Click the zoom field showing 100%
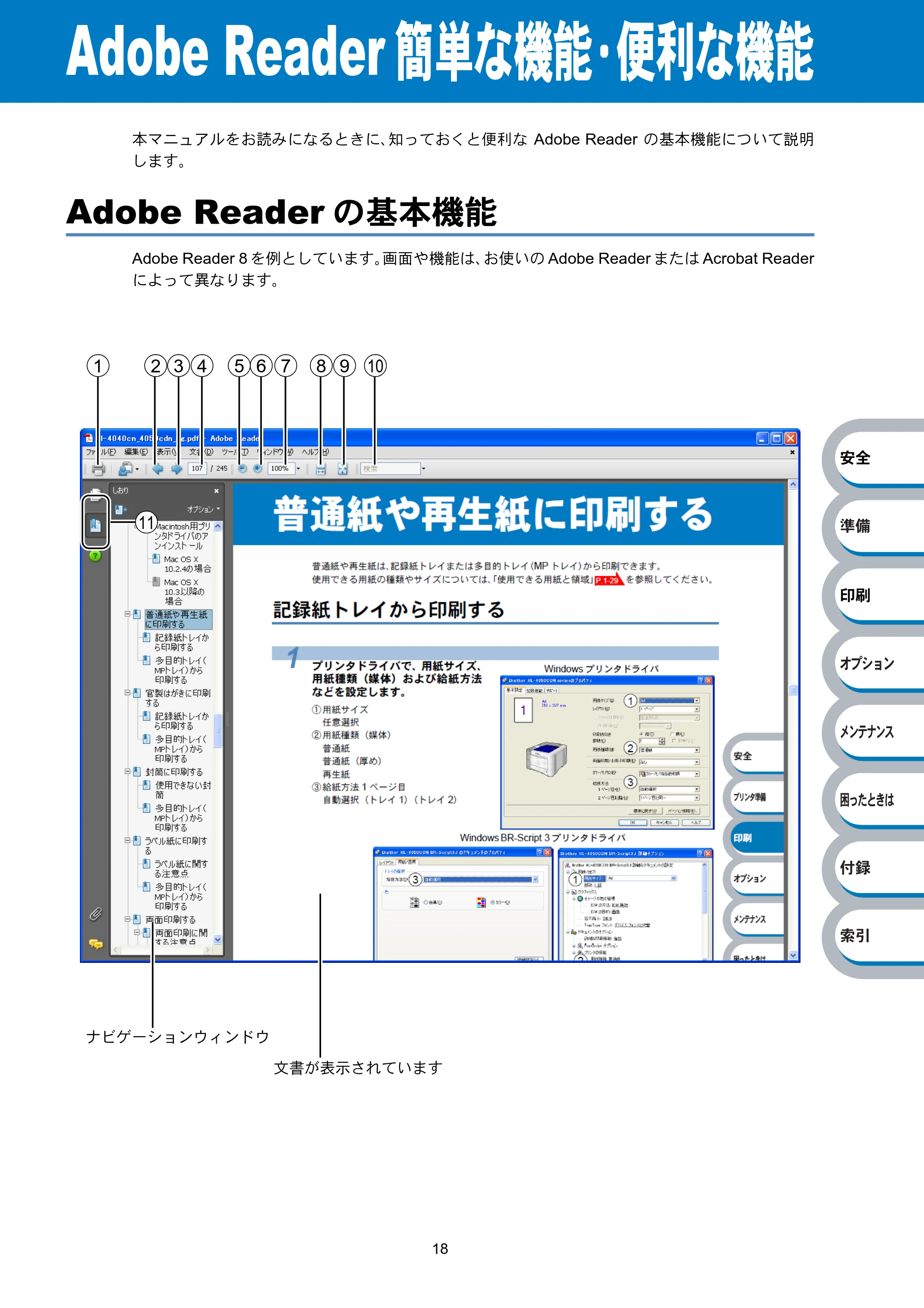The width and height of the screenshot is (924, 1308). coord(281,468)
